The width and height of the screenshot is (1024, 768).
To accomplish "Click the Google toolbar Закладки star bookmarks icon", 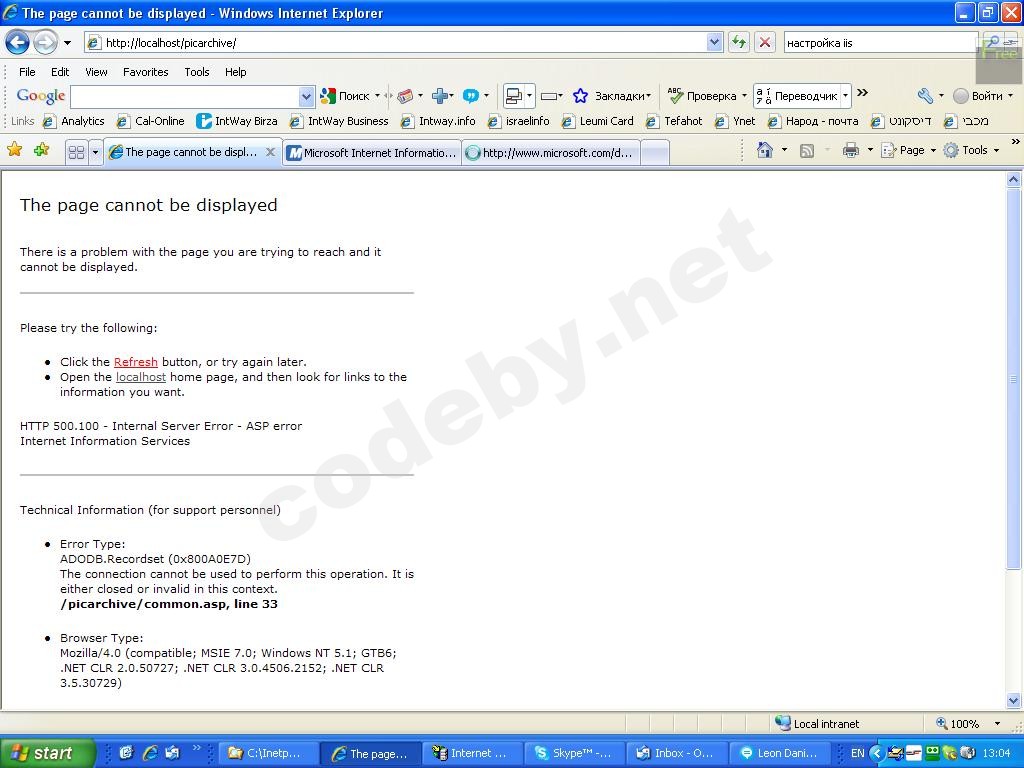I will pyautogui.click(x=580, y=96).
